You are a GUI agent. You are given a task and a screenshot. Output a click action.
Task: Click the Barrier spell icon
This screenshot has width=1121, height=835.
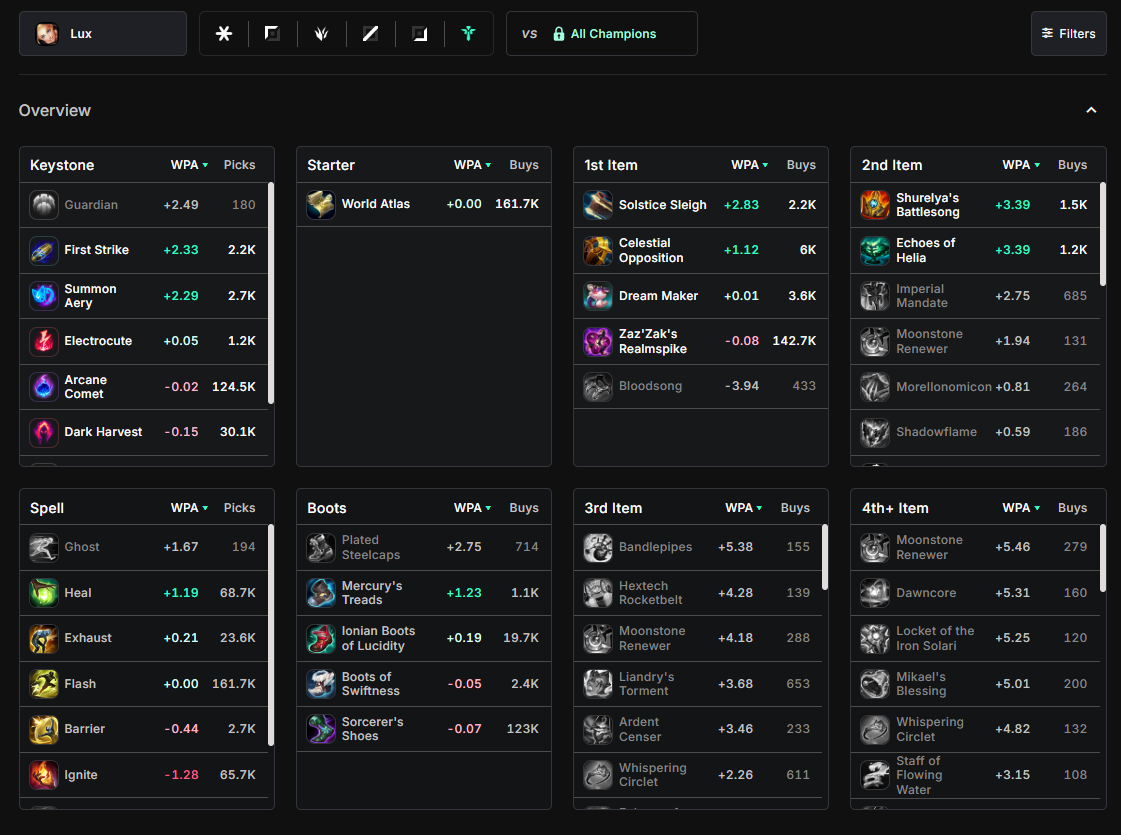tap(44, 729)
